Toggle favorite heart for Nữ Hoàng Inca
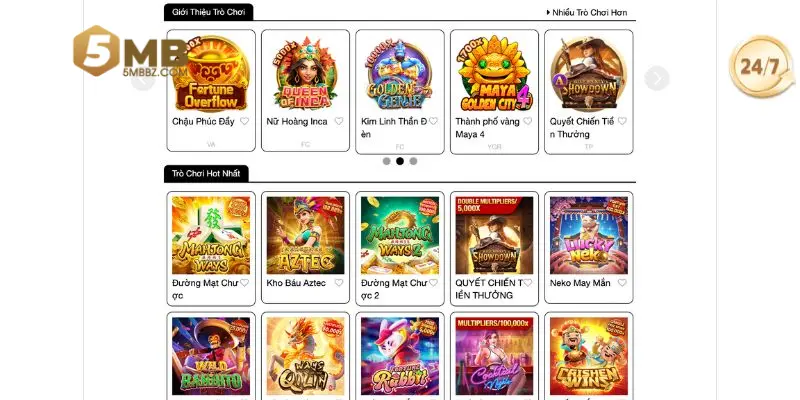This screenshot has height=400, width=800. [x=339, y=121]
